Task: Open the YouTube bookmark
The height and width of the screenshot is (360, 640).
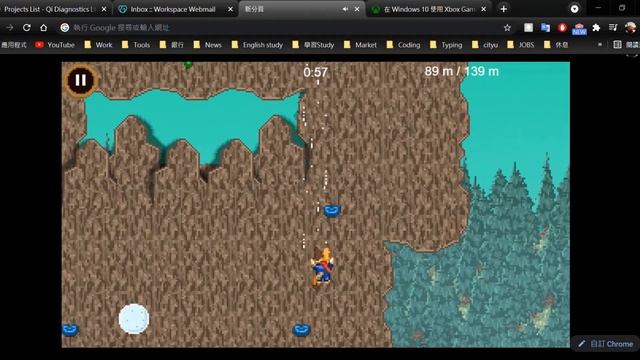Action: [55, 45]
